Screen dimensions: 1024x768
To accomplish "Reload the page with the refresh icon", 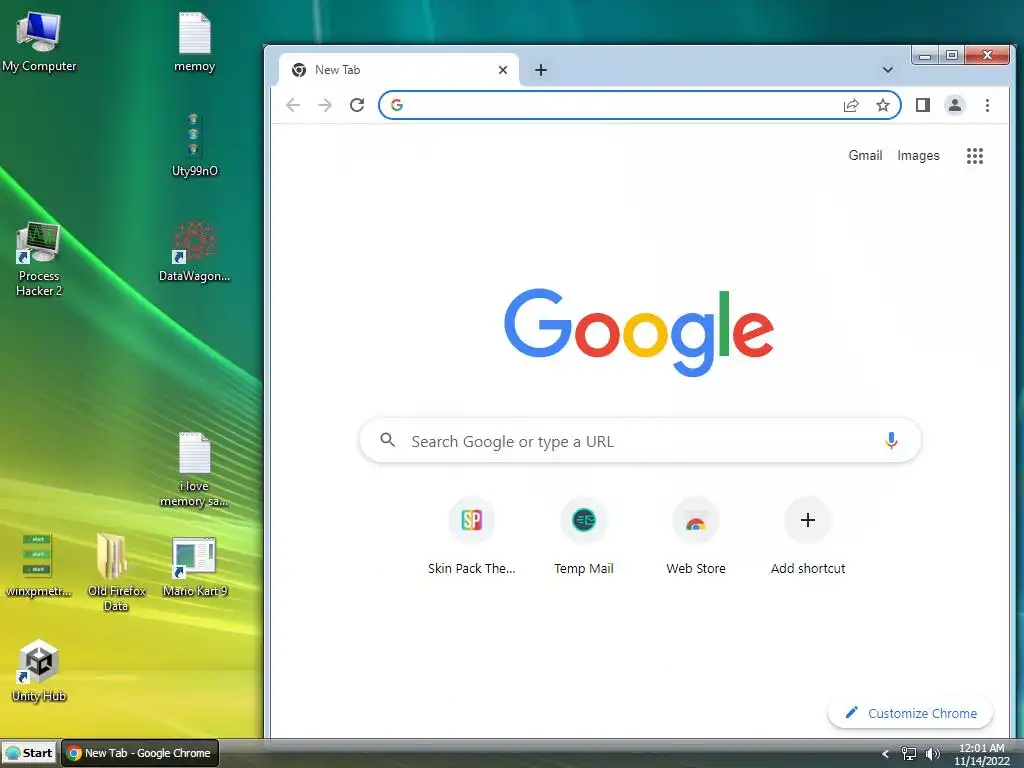I will [x=357, y=105].
